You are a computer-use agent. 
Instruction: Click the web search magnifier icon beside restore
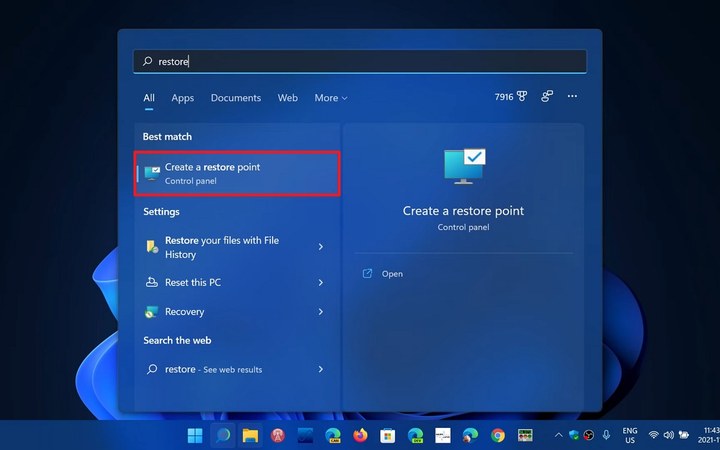[152, 369]
